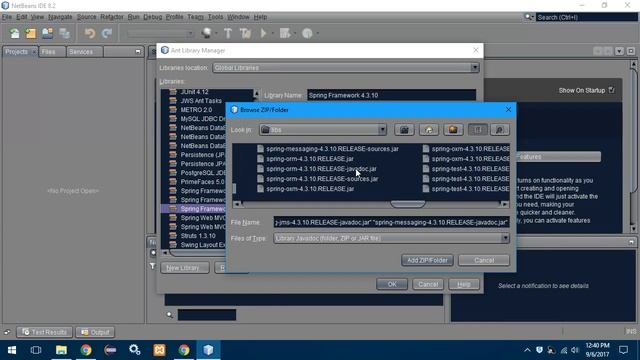The width and height of the screenshot is (640, 360).
Task: Open the Tools menu
Action: tap(216, 17)
